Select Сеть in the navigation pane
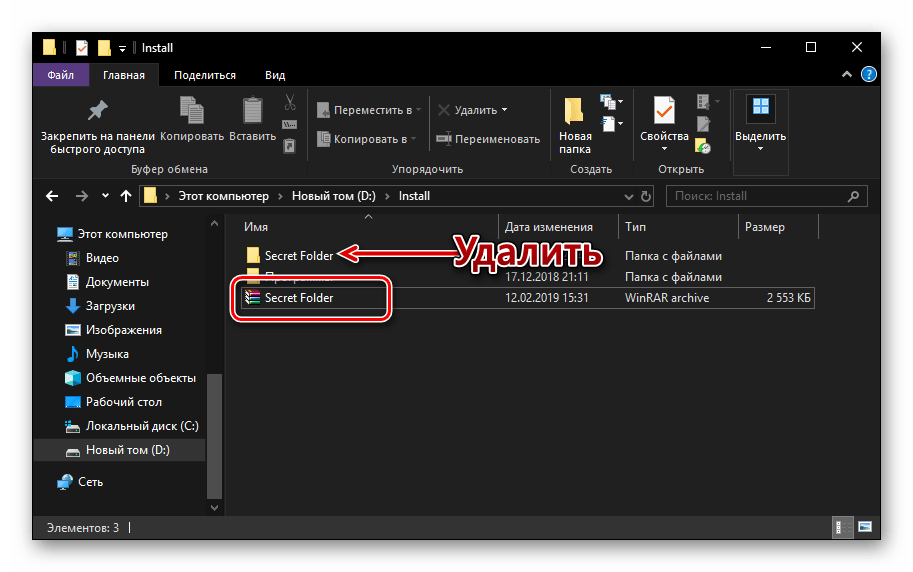 click(90, 482)
